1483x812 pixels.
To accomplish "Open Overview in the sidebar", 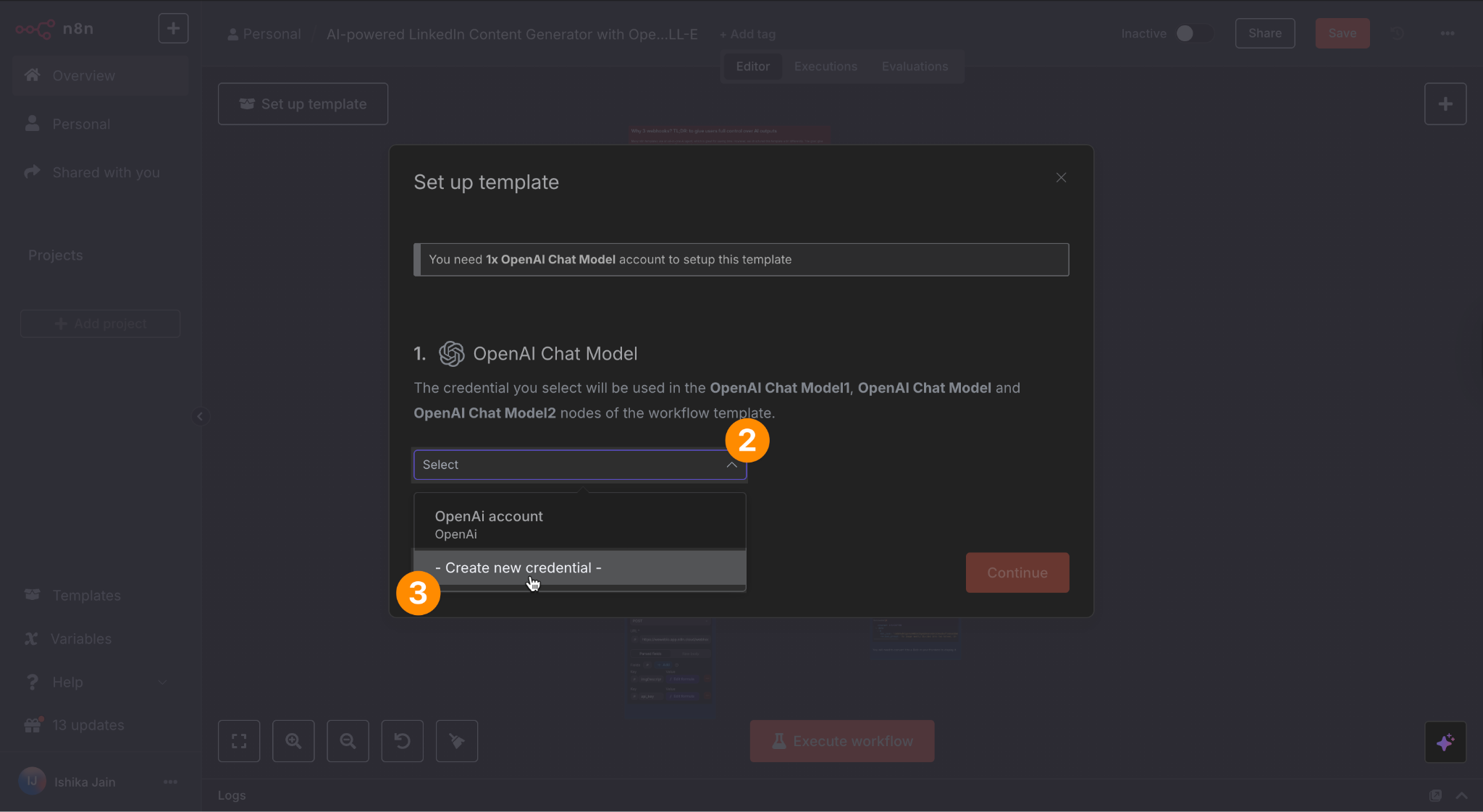I will [x=101, y=75].
